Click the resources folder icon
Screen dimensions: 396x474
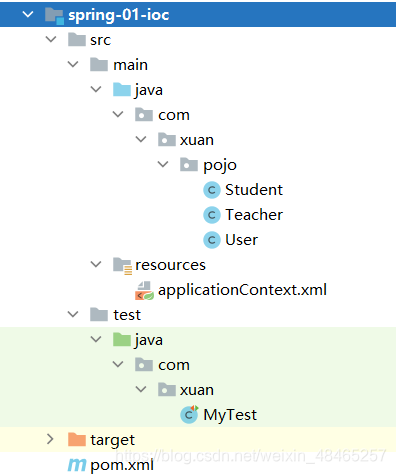[x=122, y=266]
